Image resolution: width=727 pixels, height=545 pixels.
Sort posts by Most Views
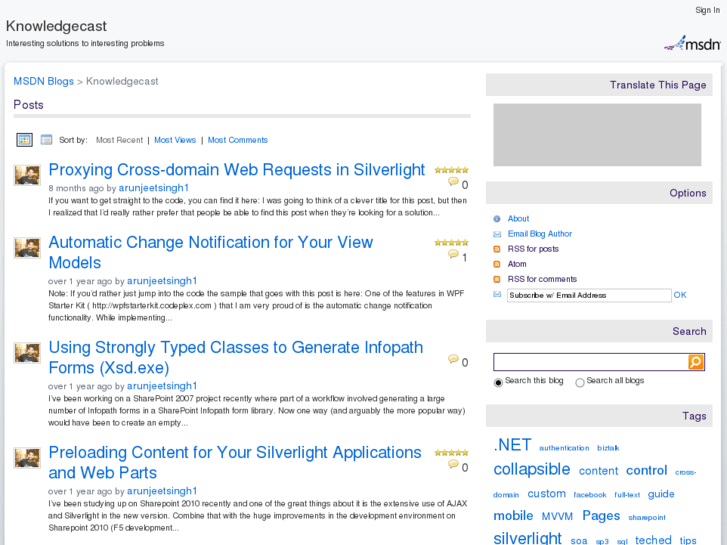coord(175,140)
